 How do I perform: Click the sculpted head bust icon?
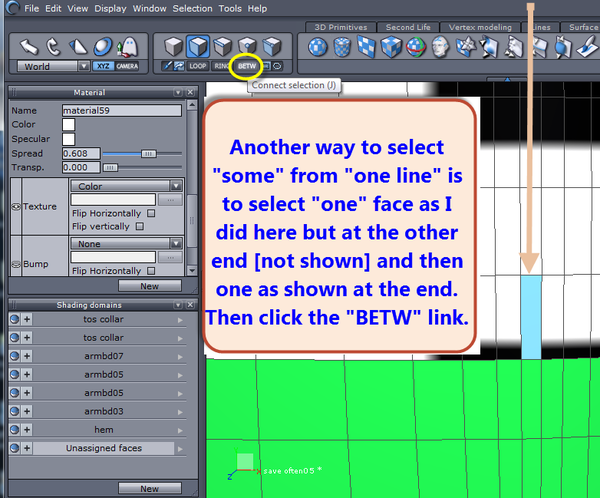click(x=440, y=47)
